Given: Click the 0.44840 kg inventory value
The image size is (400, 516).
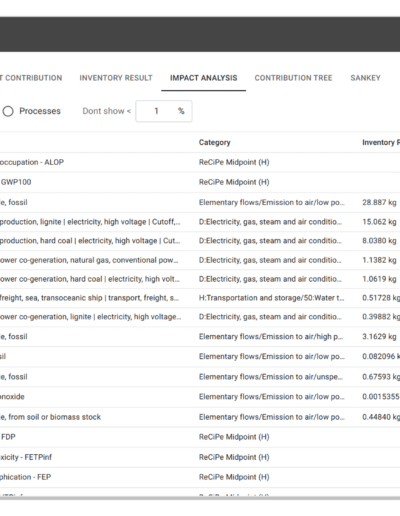Looking at the screenshot, I should (x=381, y=417).
